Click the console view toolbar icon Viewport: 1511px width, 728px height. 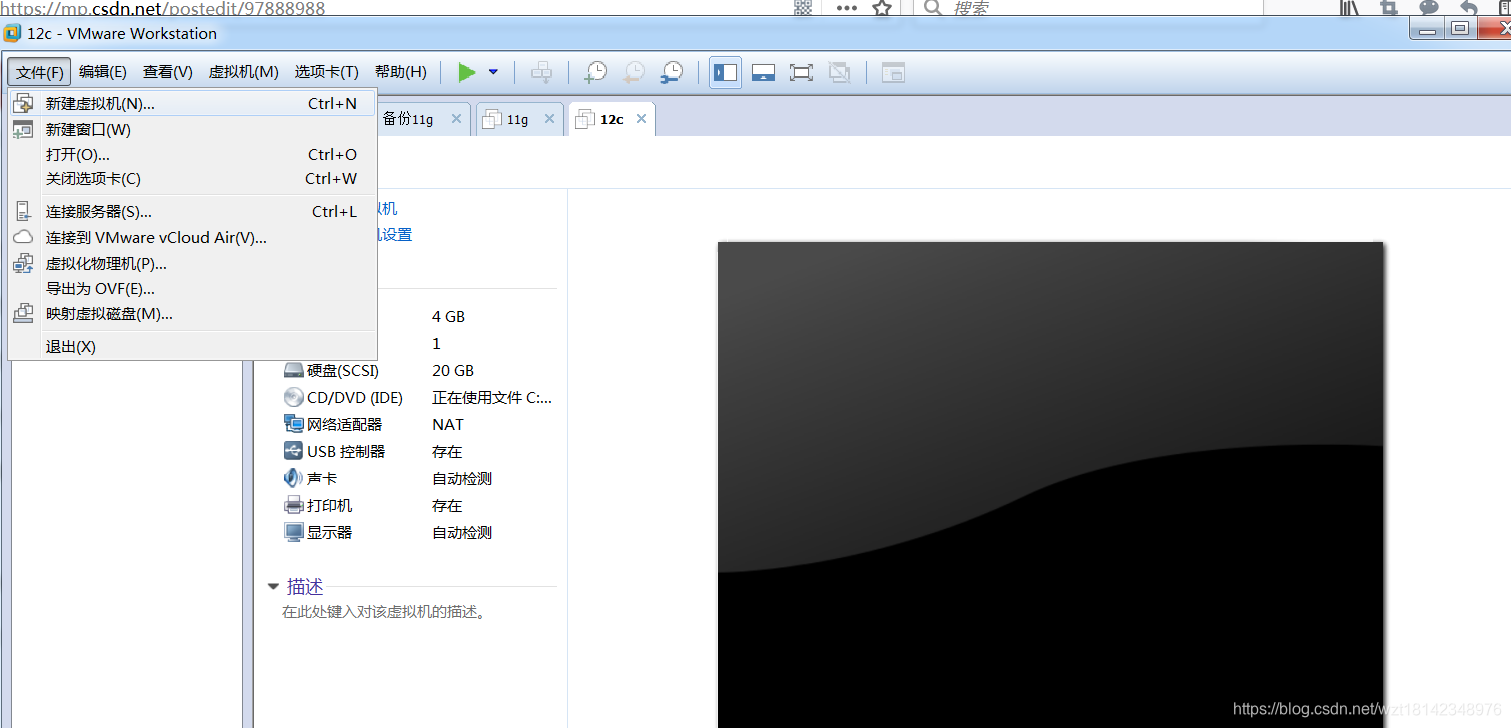coord(893,72)
